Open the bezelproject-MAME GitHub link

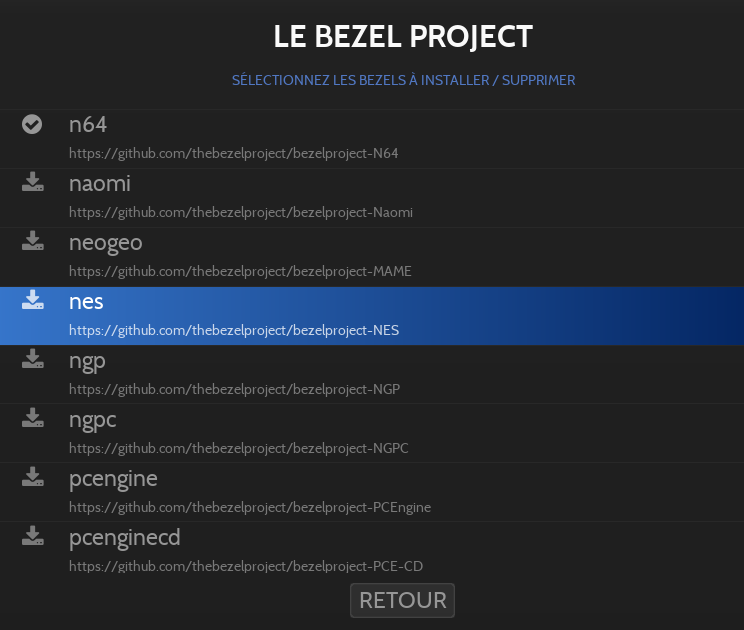(240, 271)
